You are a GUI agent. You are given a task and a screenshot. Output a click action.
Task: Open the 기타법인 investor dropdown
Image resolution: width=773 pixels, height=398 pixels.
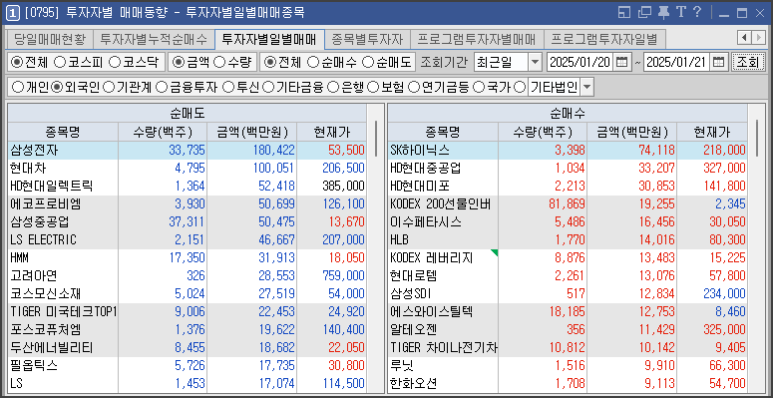click(586, 88)
